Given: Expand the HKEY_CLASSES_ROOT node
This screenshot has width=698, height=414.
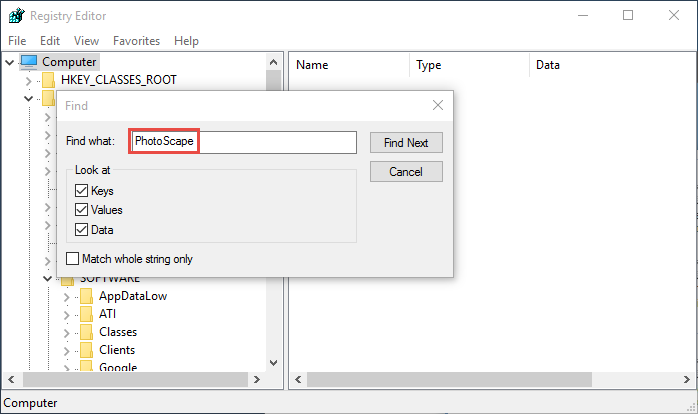Looking at the screenshot, I should (28, 81).
